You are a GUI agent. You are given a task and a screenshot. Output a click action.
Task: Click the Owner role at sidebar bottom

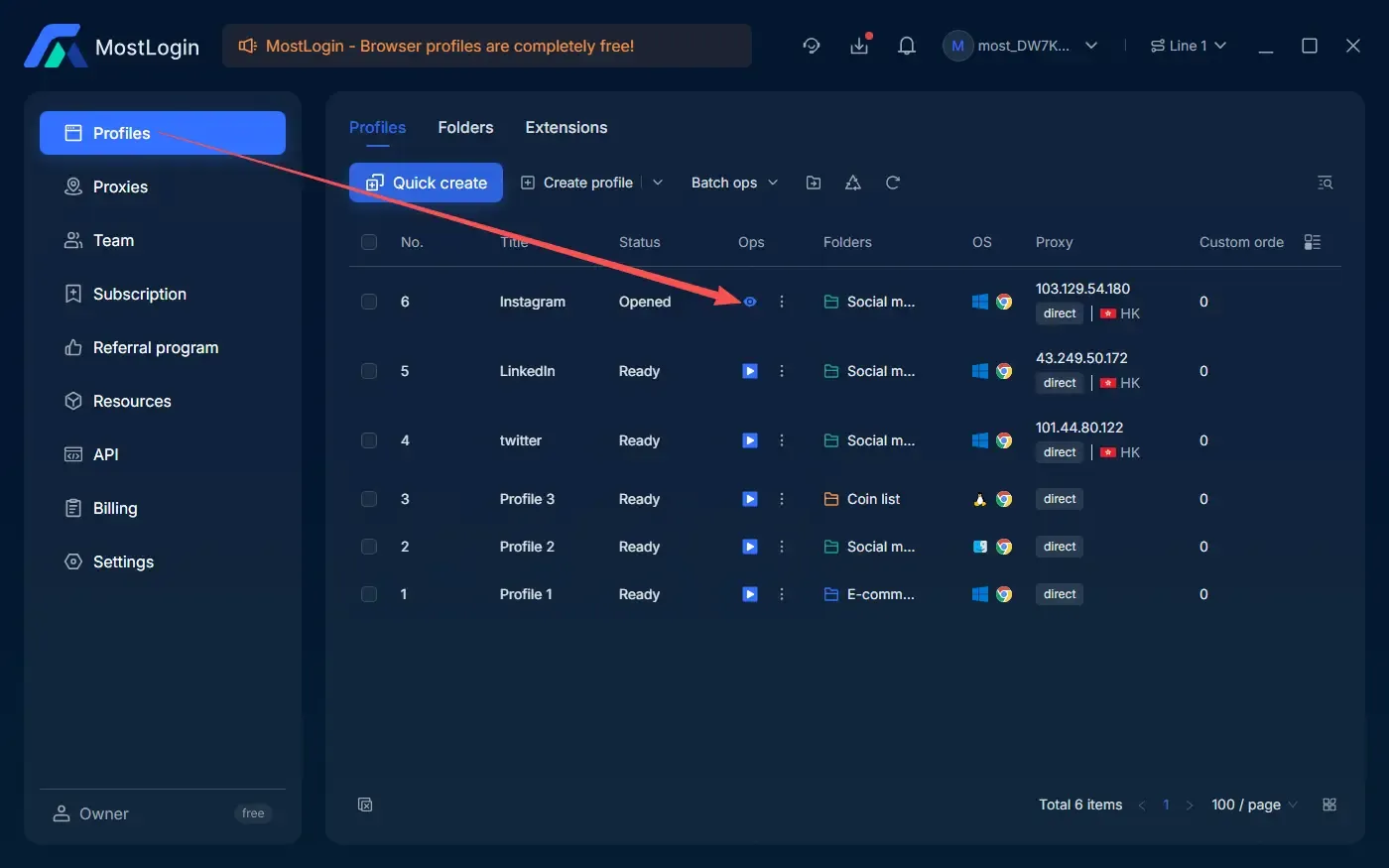pos(90,813)
